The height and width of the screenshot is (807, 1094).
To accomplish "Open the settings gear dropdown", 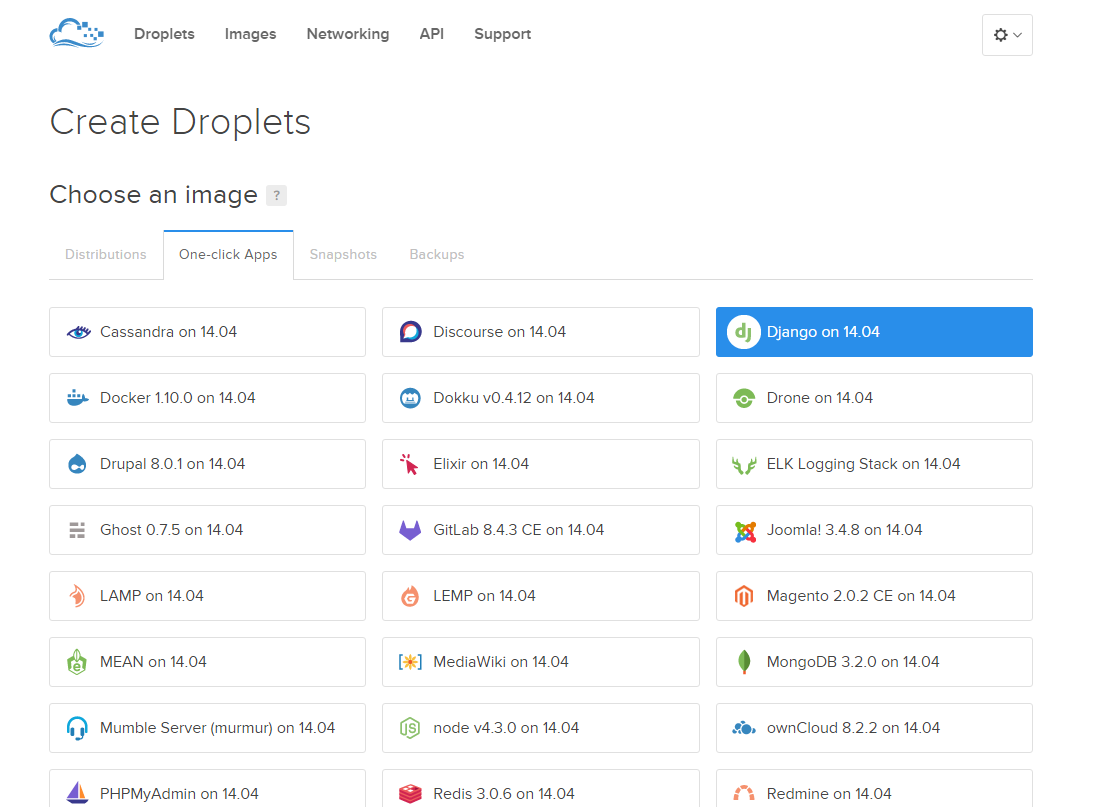I will click(x=1007, y=35).
